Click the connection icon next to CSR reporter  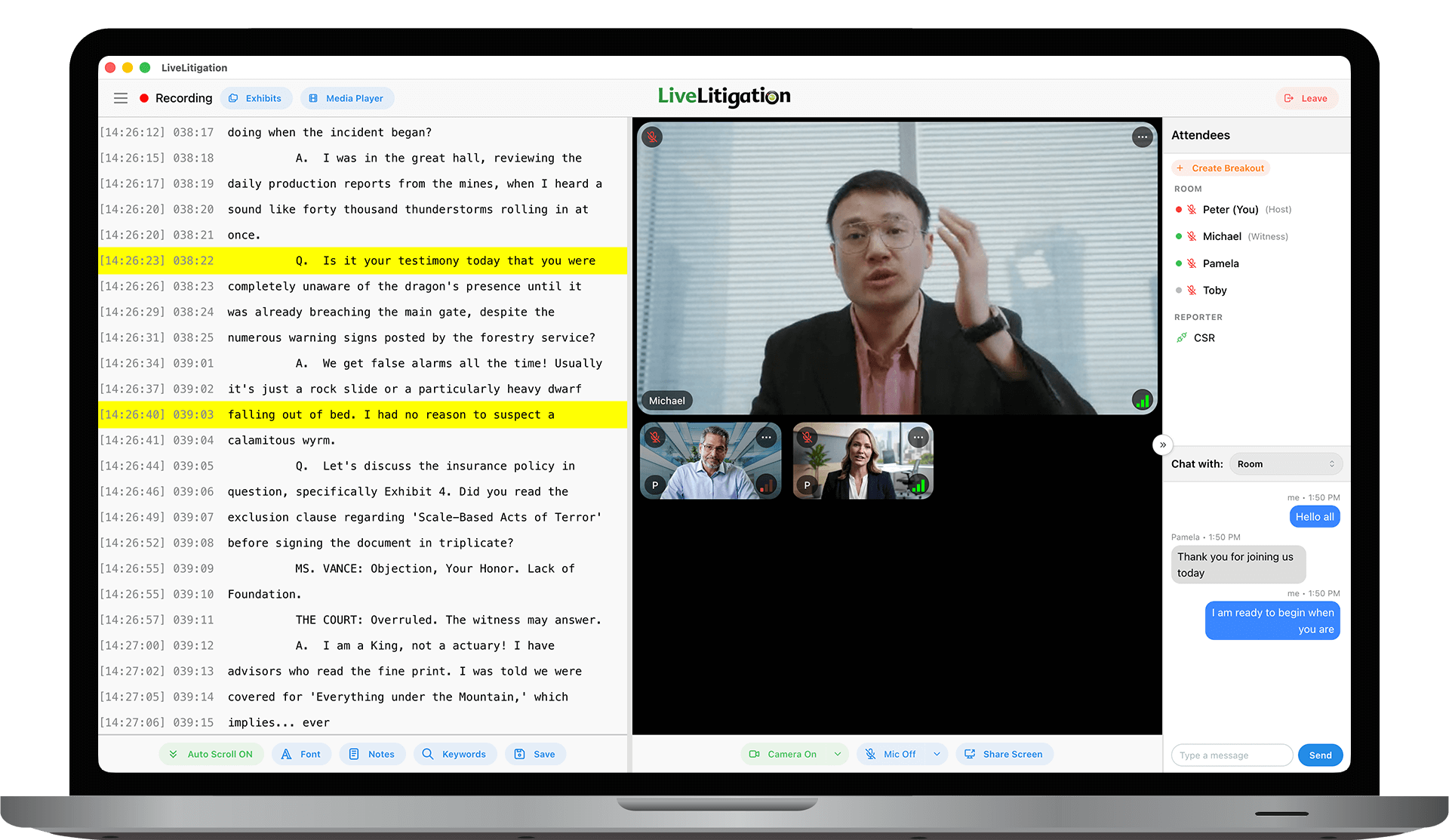point(1182,337)
